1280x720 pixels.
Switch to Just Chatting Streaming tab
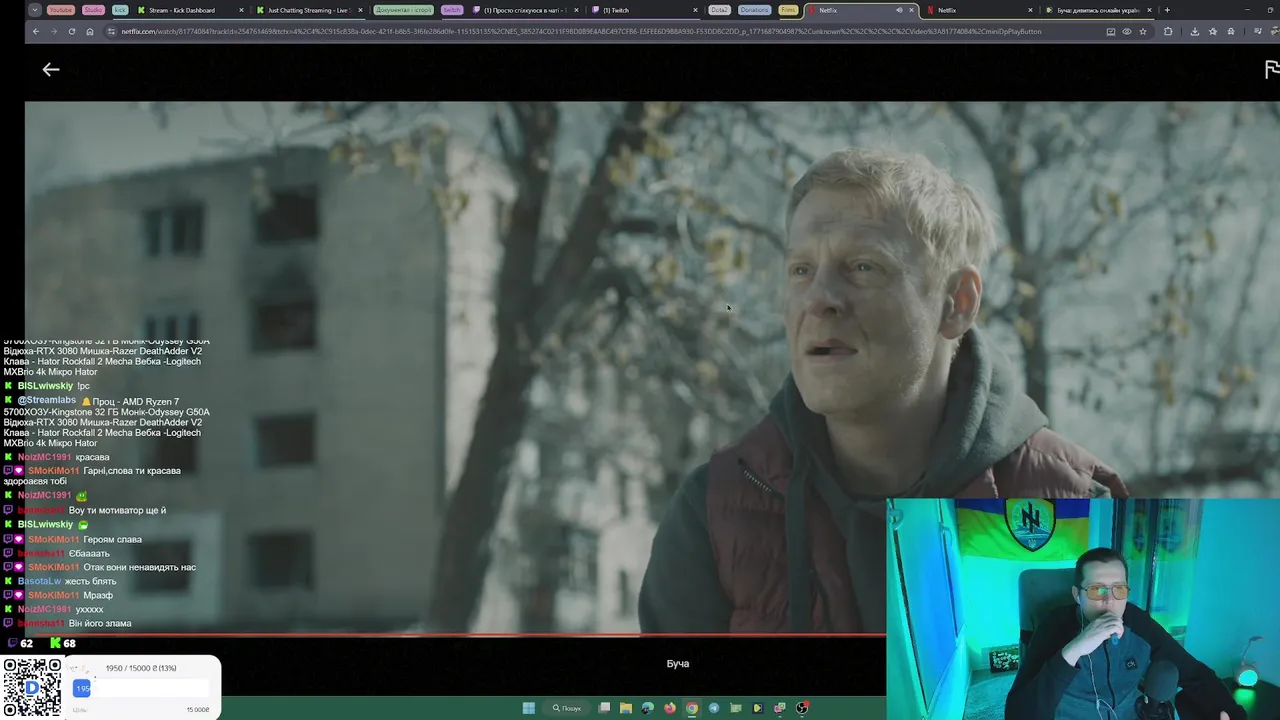[310, 10]
